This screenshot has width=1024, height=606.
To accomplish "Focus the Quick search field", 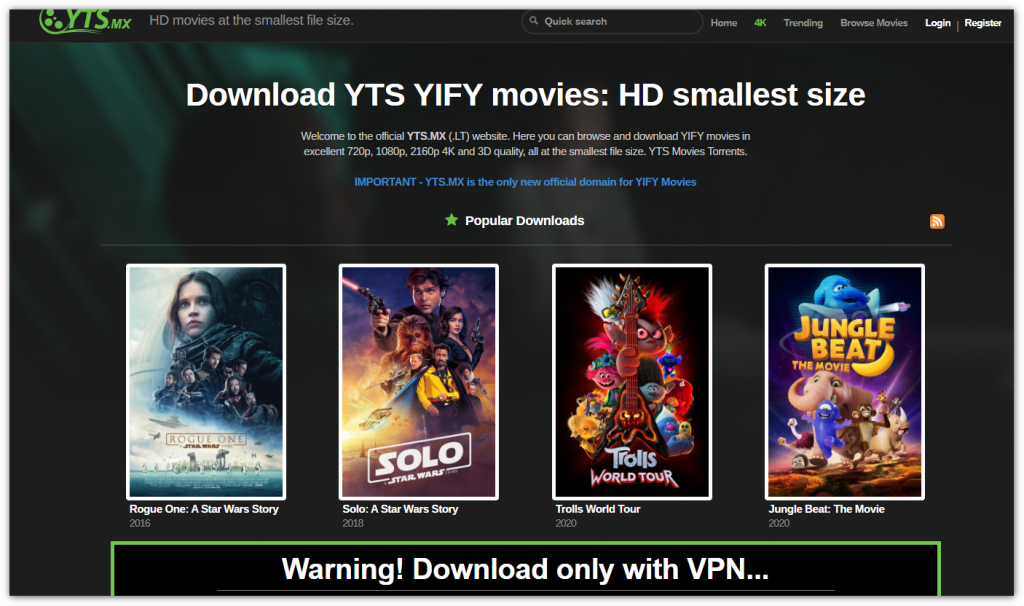I will 612,22.
